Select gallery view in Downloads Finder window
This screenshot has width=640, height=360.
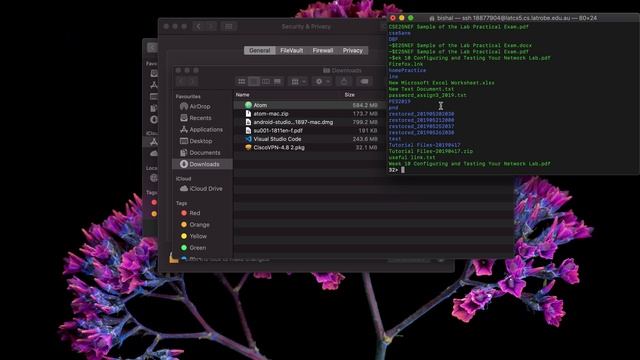tap(278, 82)
